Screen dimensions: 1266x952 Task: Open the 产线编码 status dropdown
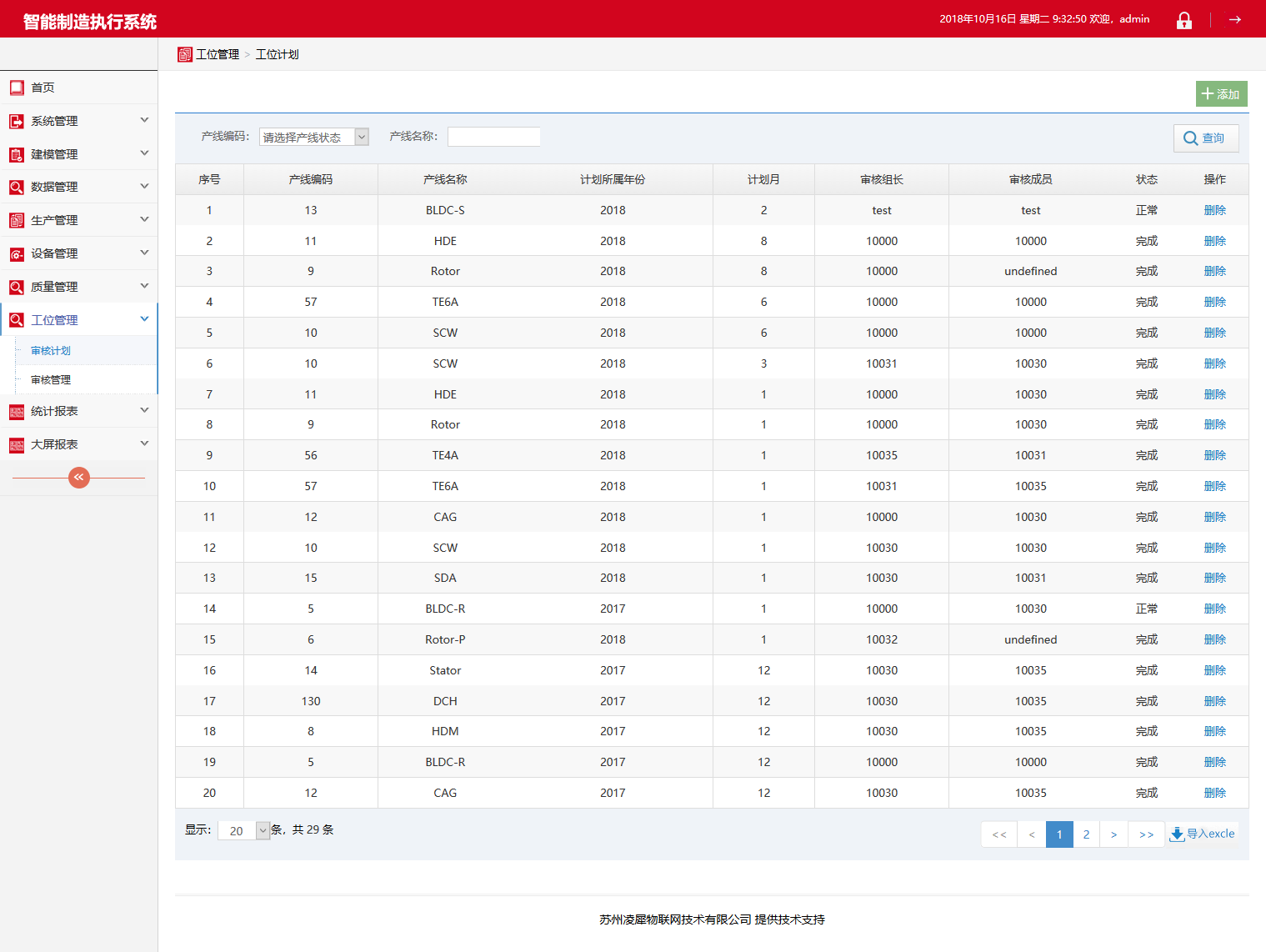[314, 137]
